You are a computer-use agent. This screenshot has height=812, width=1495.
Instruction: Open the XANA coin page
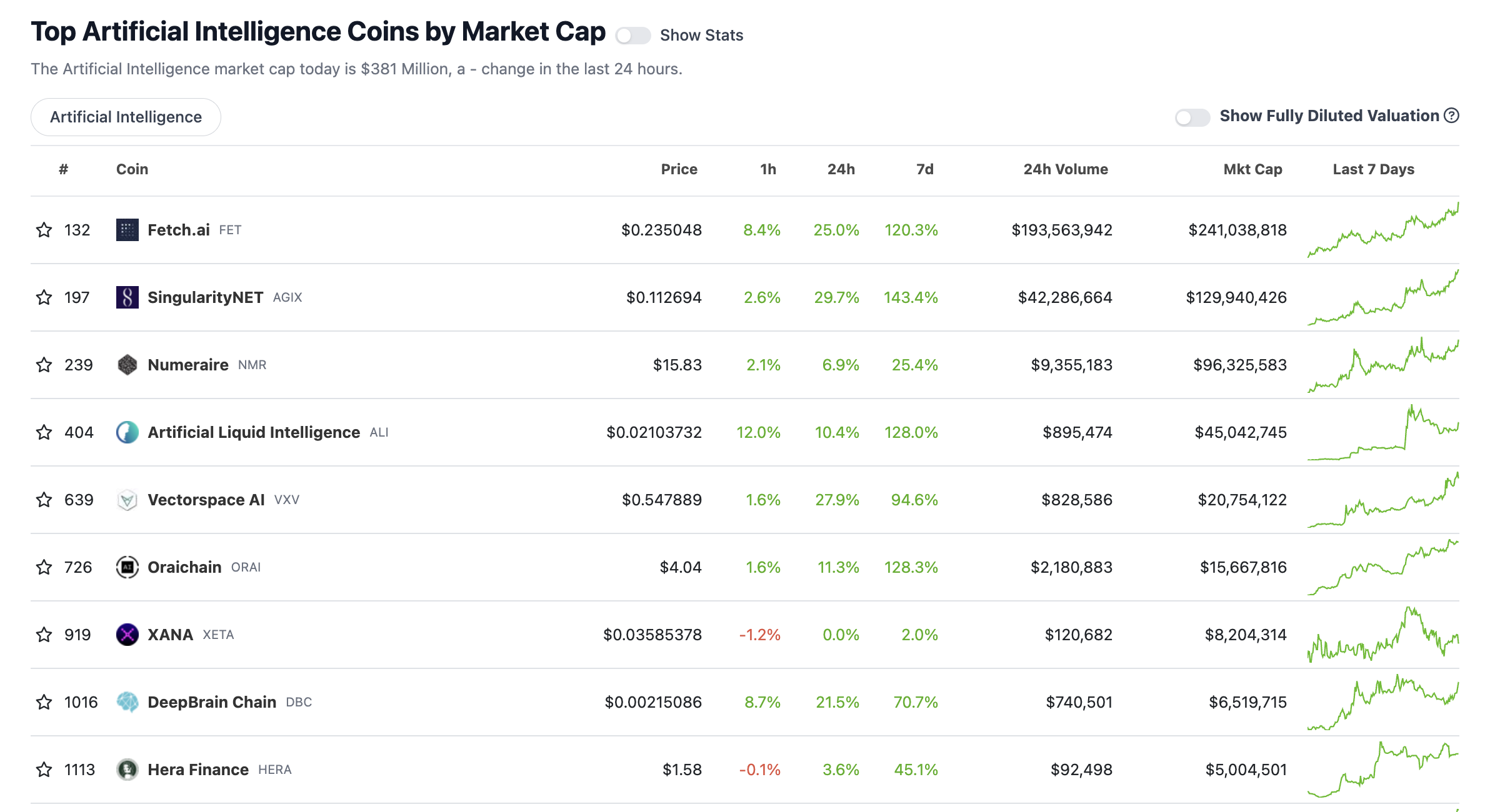tap(170, 635)
